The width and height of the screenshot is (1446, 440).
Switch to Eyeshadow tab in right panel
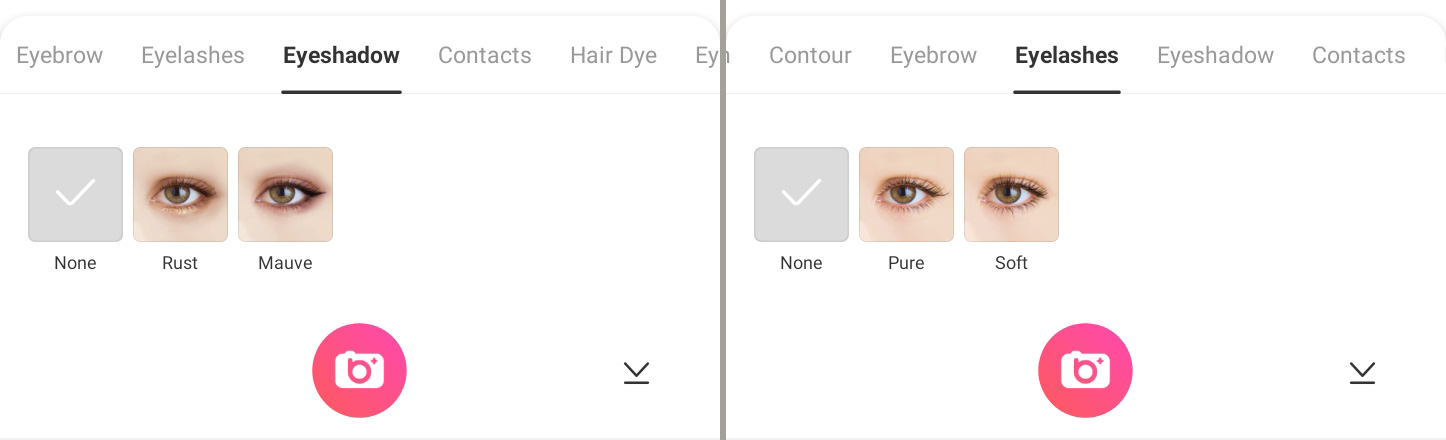coord(1215,56)
